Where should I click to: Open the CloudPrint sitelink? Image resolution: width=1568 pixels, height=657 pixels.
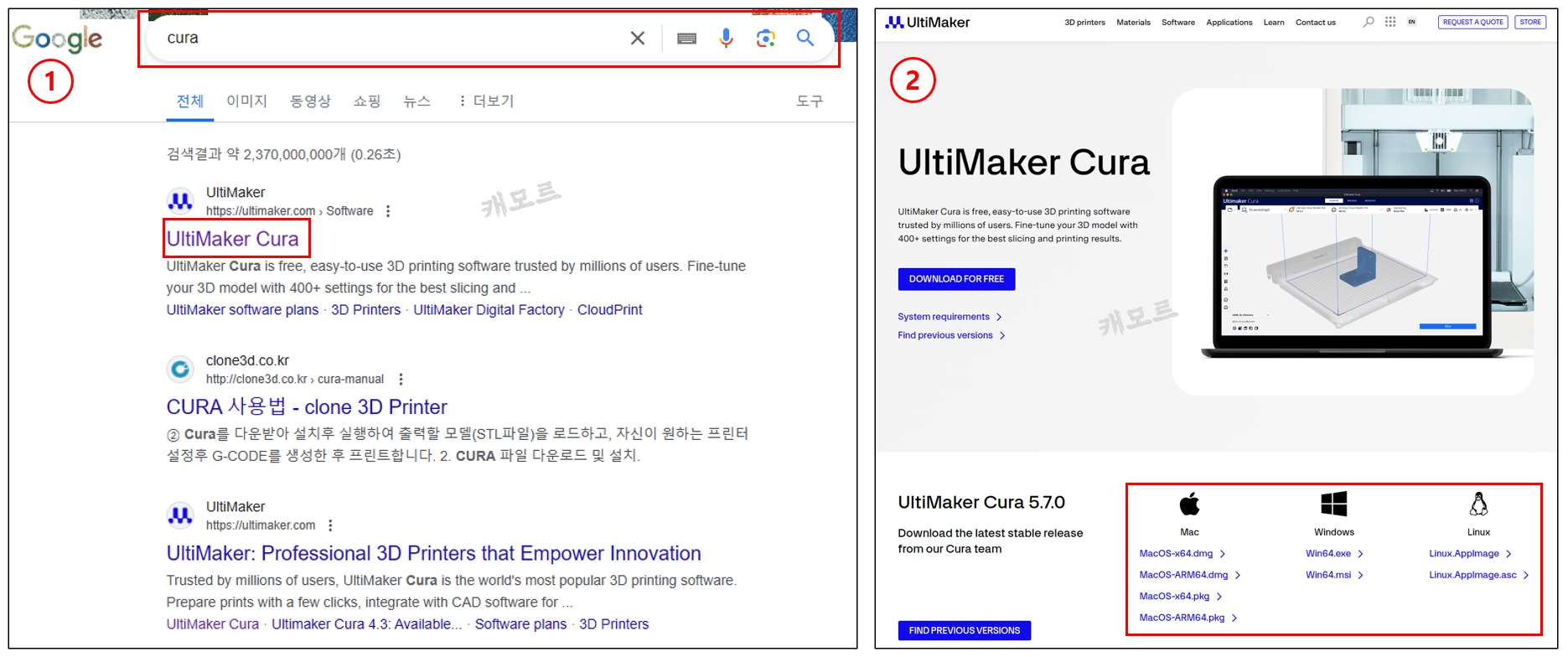(x=609, y=310)
